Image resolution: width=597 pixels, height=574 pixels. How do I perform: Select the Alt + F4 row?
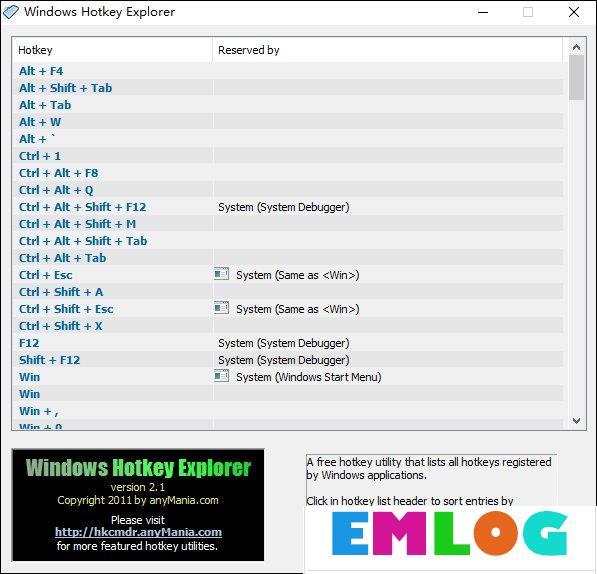[x=288, y=71]
